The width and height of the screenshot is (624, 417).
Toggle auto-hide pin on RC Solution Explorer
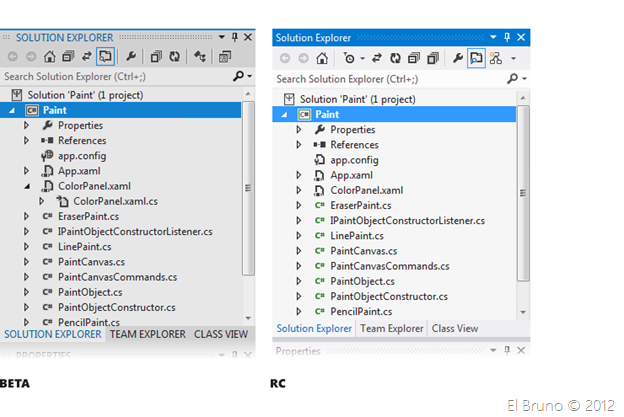(x=507, y=37)
